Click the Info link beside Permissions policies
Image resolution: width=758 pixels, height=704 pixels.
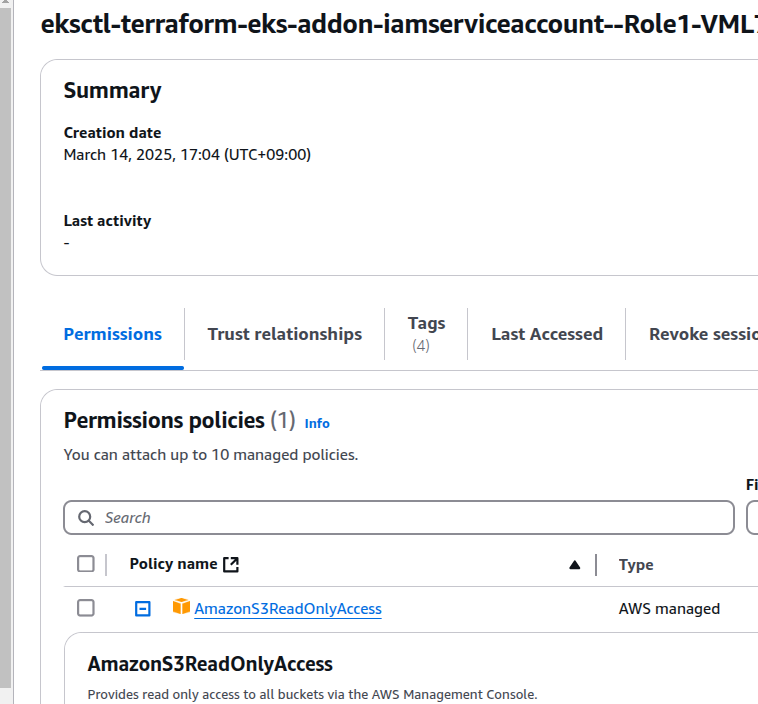317,424
